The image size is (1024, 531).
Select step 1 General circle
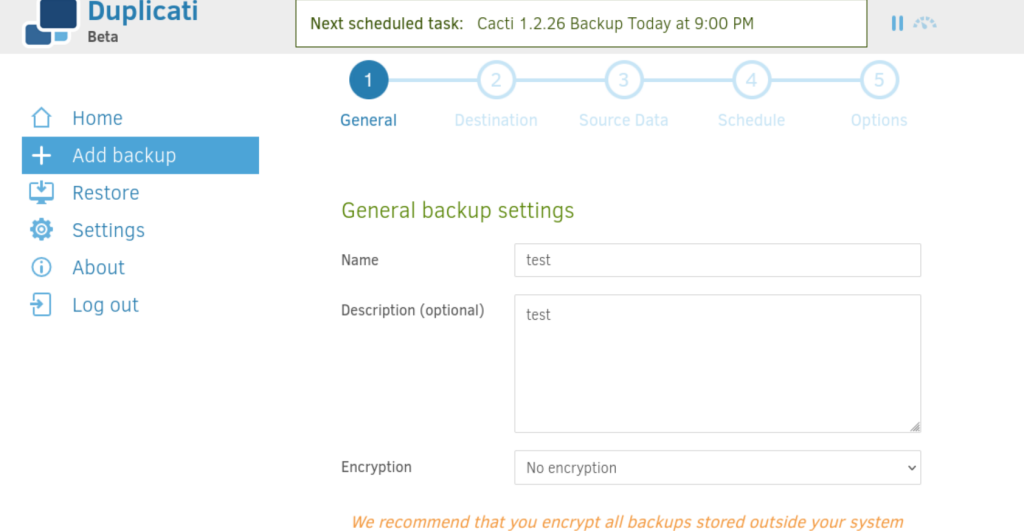click(x=368, y=80)
